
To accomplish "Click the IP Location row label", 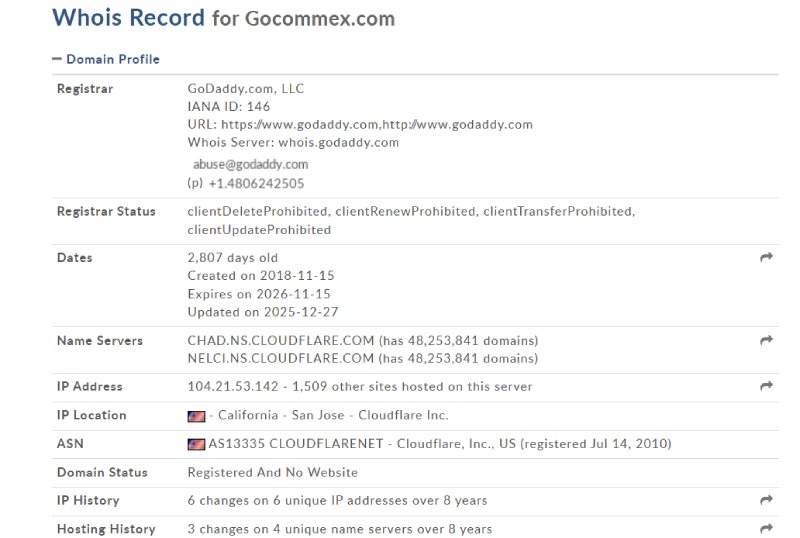I will click(x=91, y=415).
